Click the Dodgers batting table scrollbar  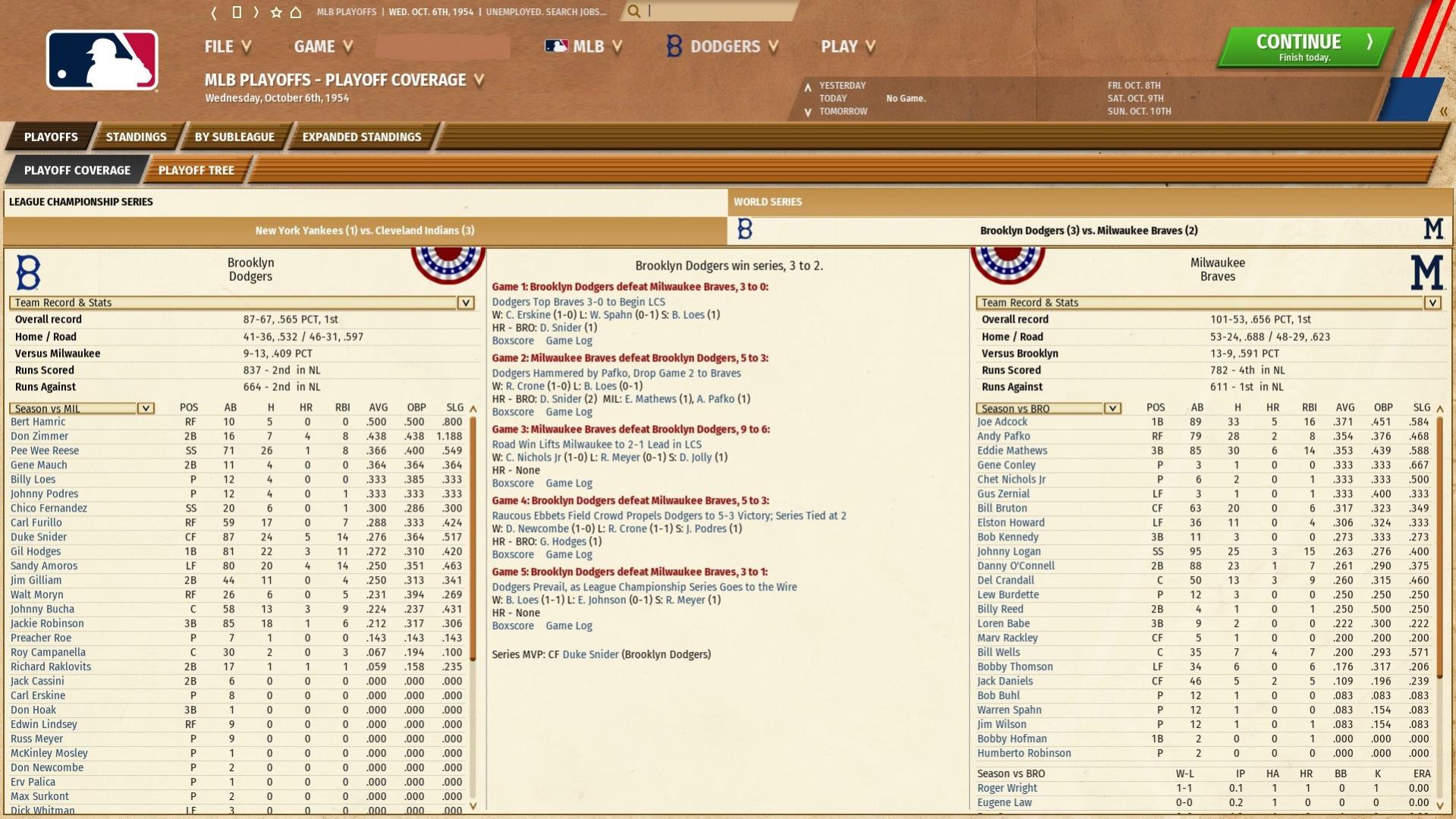[473, 539]
